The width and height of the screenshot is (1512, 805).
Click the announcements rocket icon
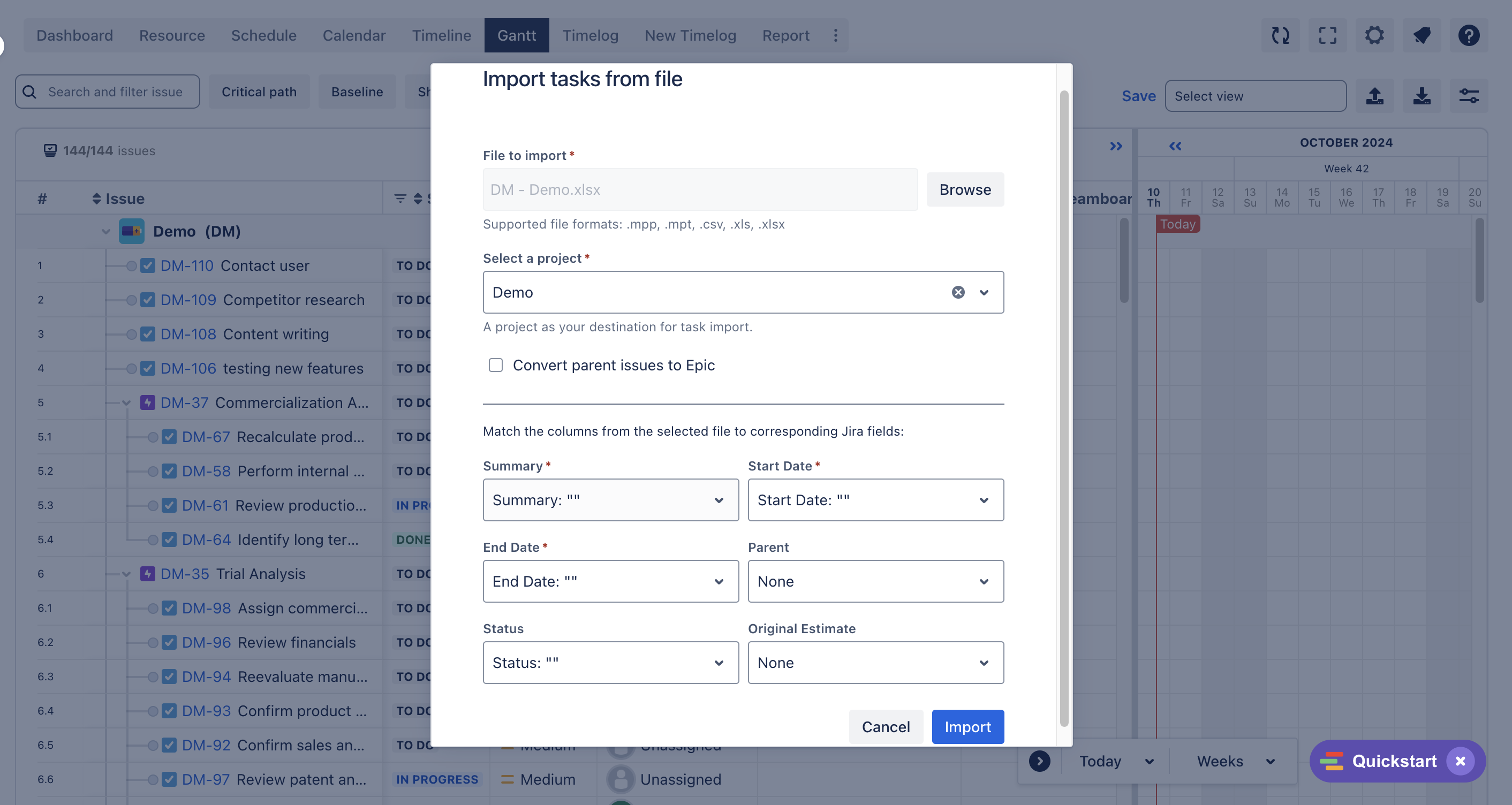coord(1422,35)
